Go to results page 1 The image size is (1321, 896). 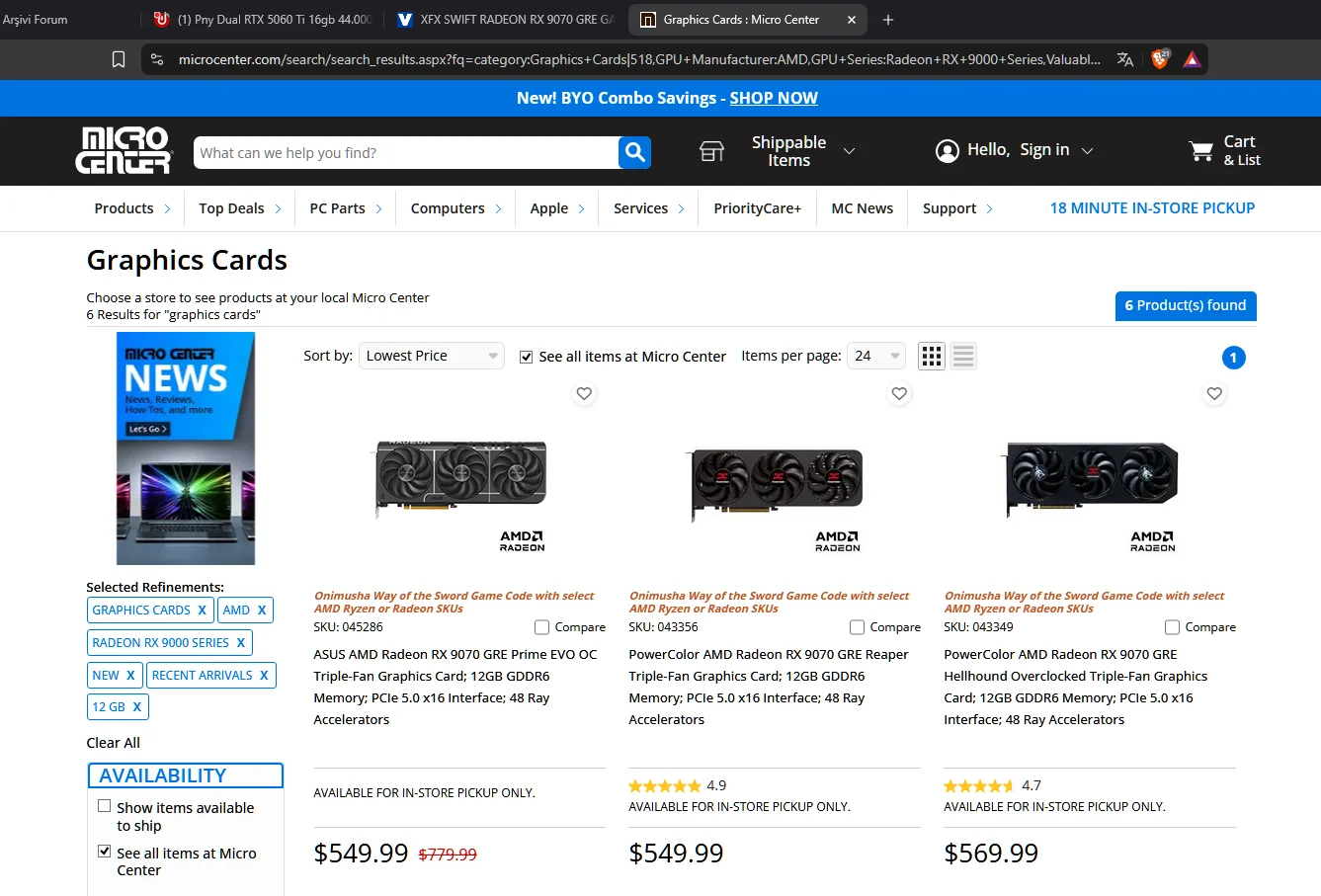[x=1233, y=358]
